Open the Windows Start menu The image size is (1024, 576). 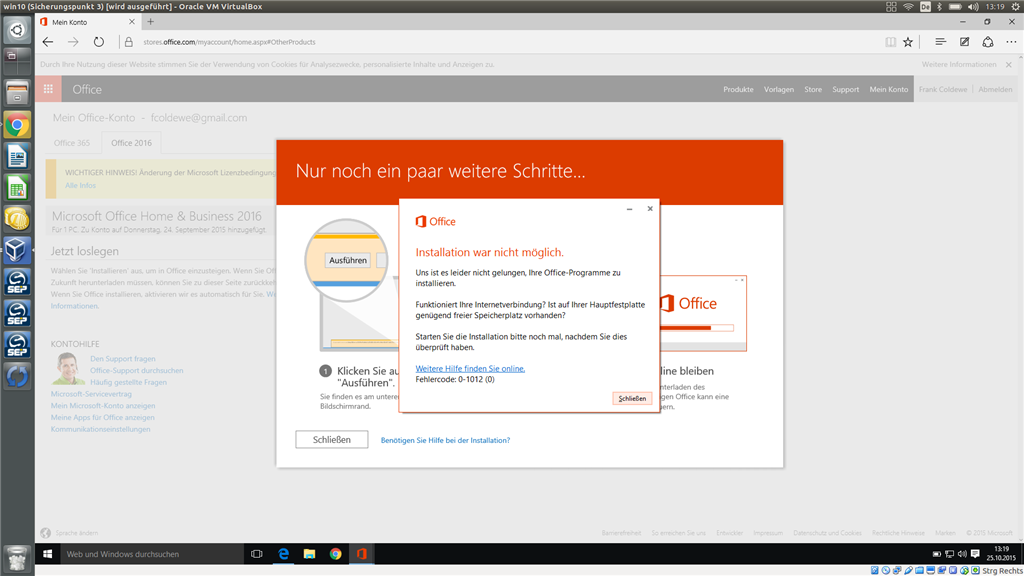click(47, 554)
